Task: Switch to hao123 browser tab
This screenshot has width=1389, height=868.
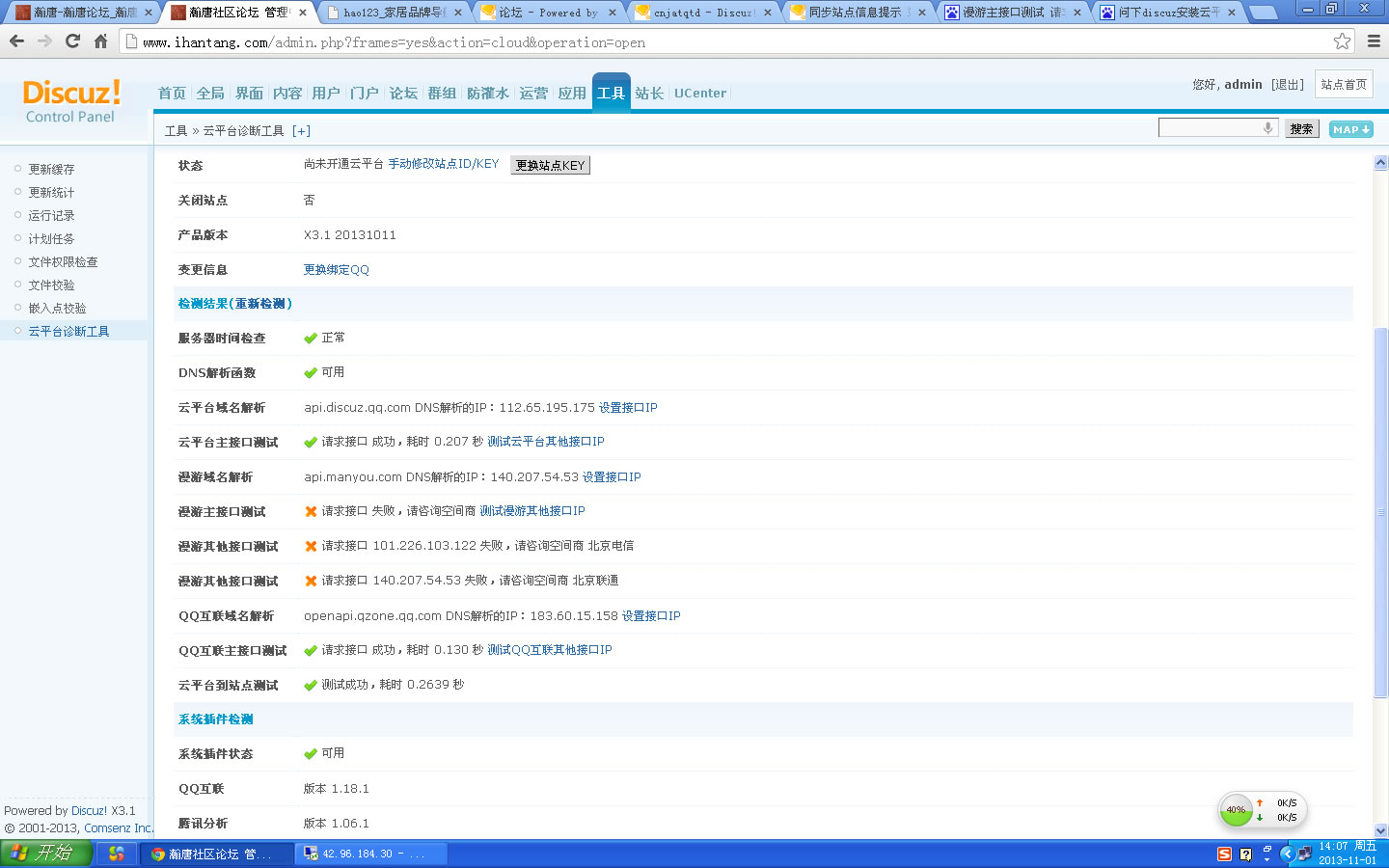Action: pos(395,13)
